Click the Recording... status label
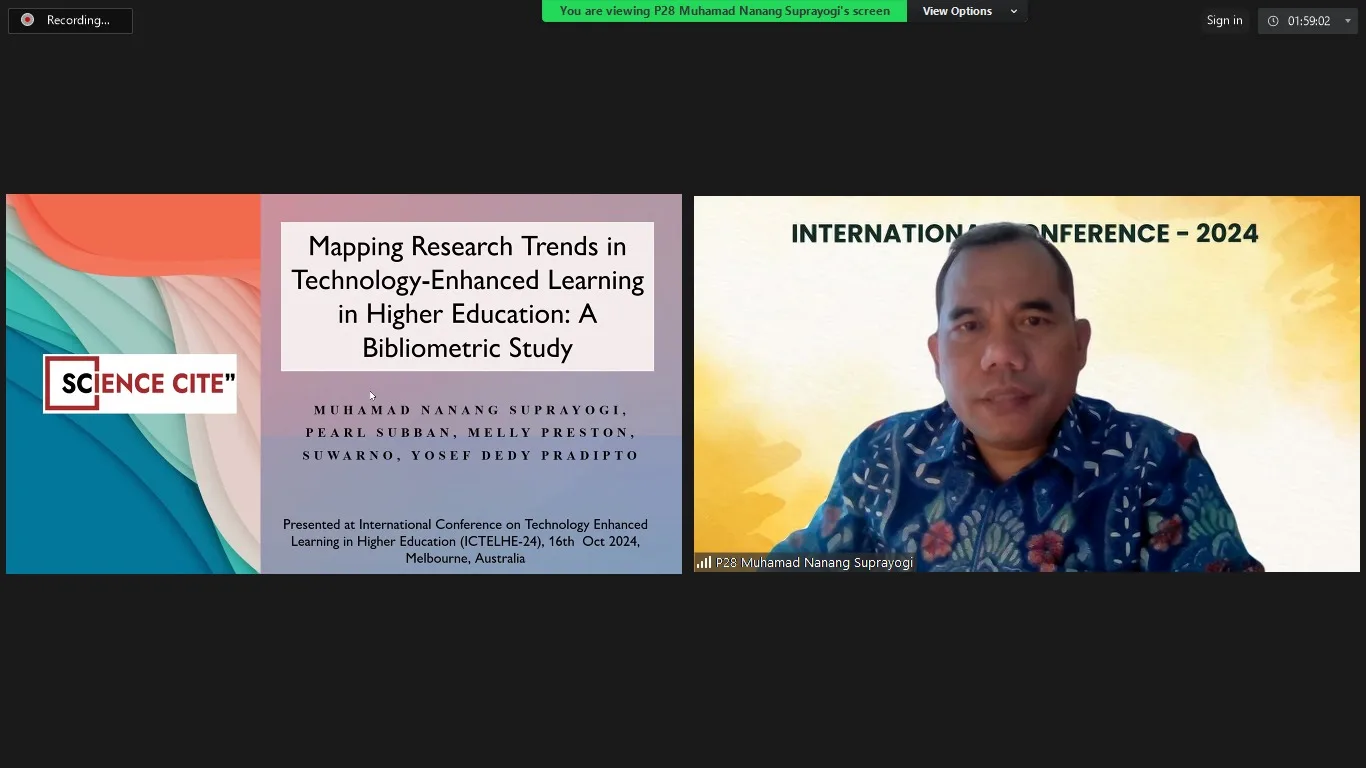Viewport: 1366px width, 768px height. 78,20
